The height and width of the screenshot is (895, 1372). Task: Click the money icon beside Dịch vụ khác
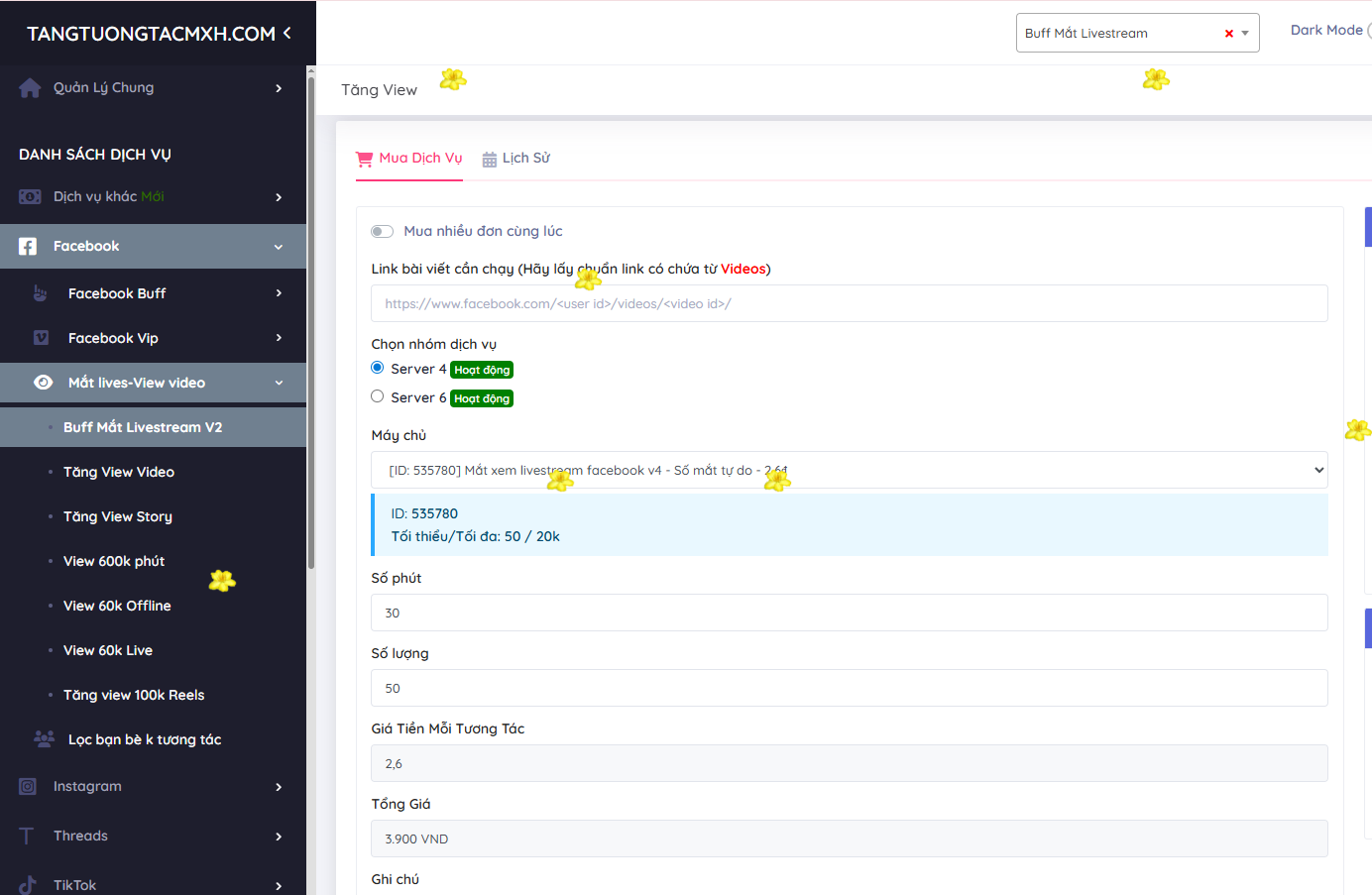click(30, 197)
